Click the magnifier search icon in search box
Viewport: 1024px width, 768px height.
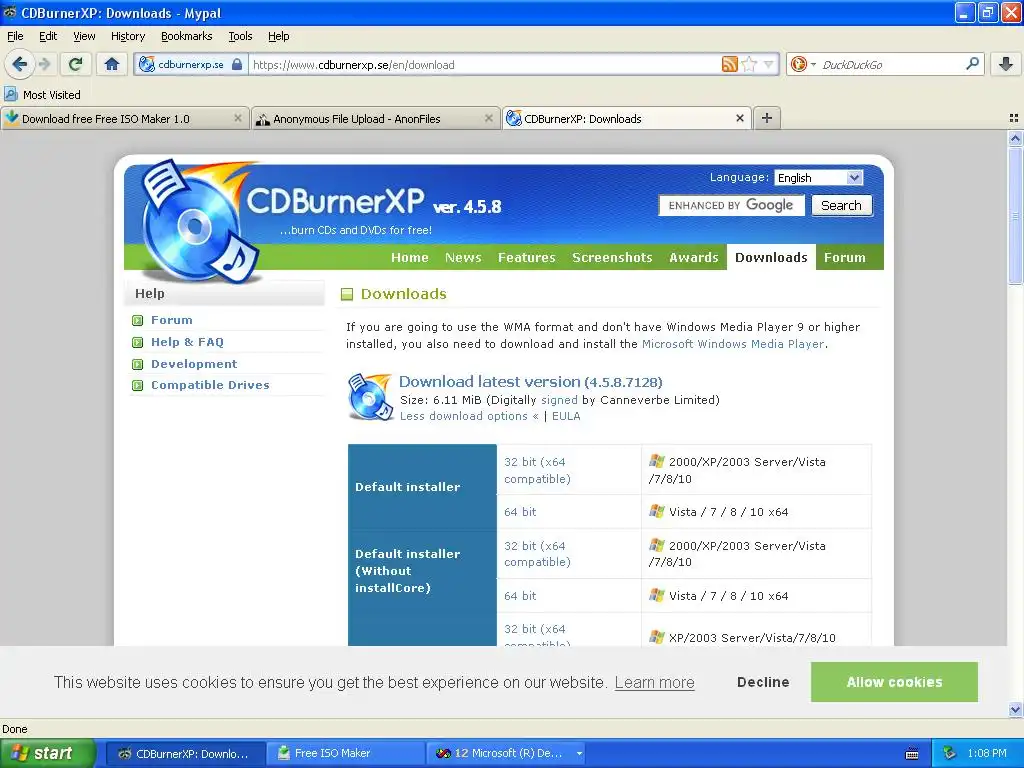tap(972, 63)
